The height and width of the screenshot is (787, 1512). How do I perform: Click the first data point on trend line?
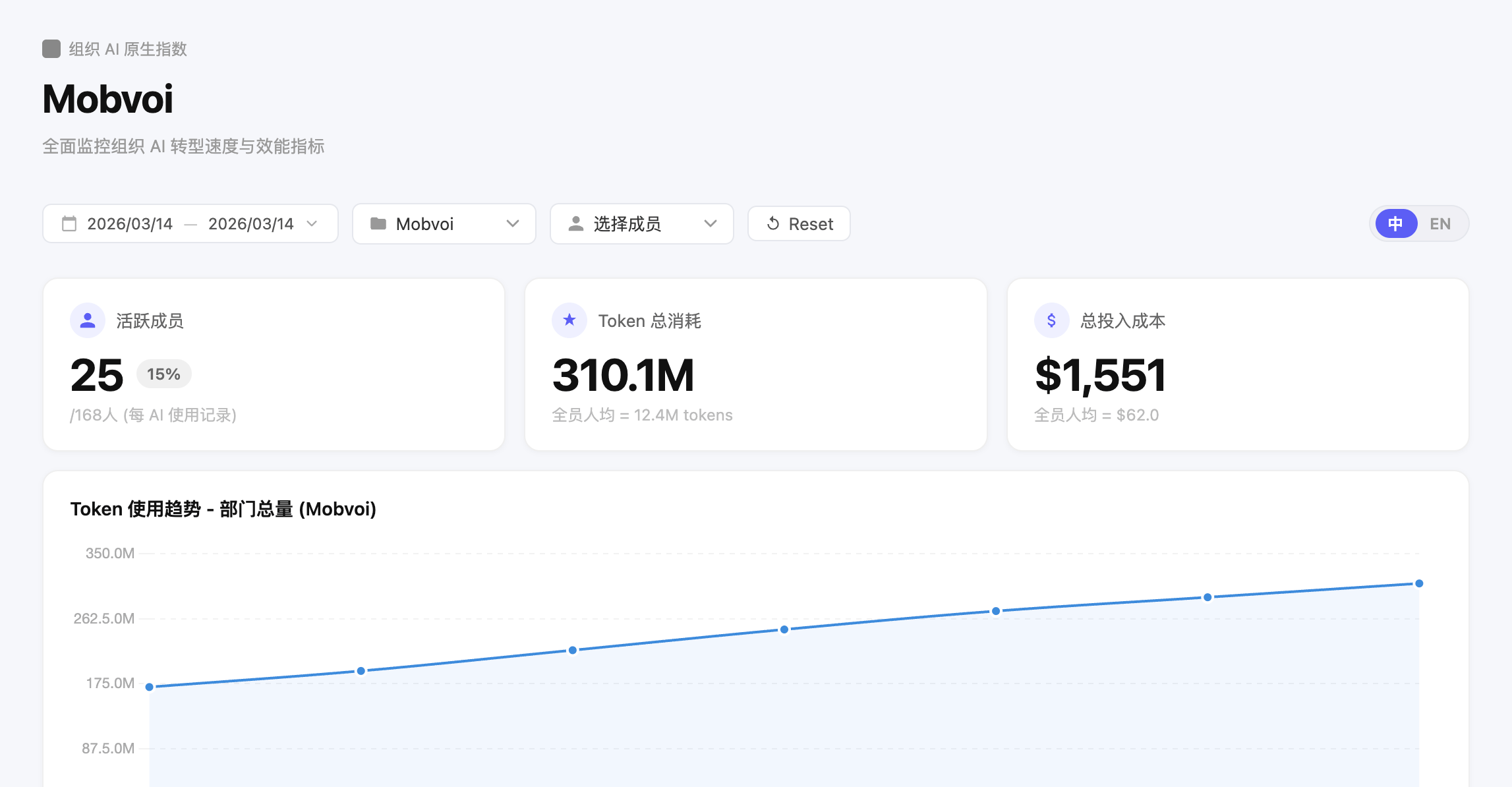[x=150, y=687]
